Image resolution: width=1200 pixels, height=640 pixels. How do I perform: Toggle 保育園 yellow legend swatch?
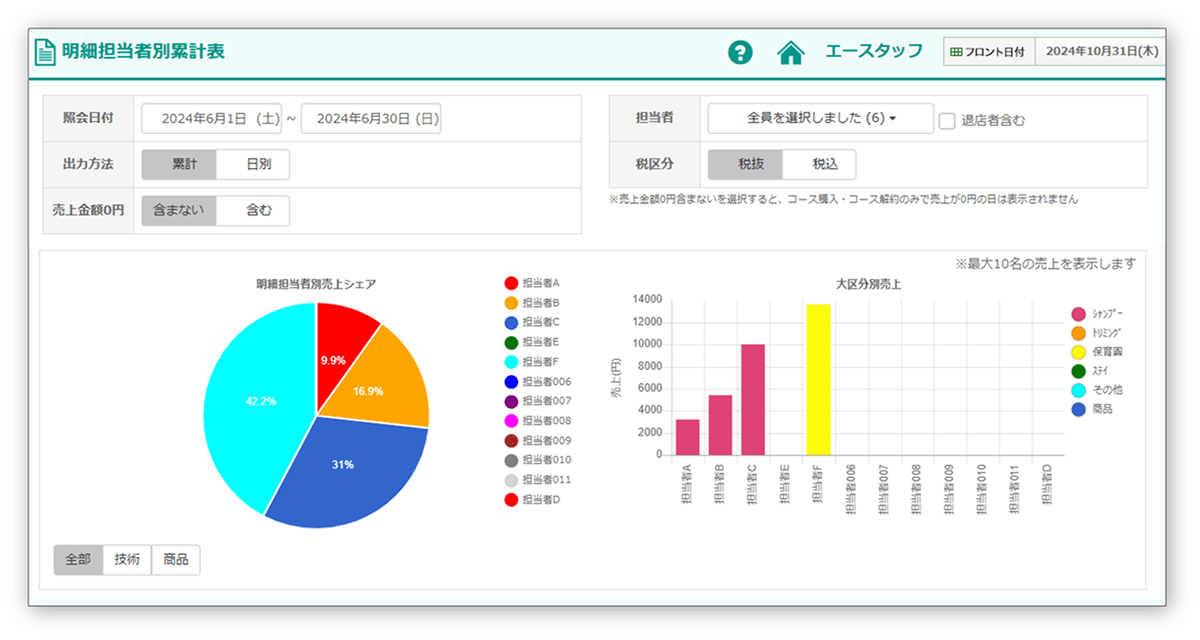1078,352
